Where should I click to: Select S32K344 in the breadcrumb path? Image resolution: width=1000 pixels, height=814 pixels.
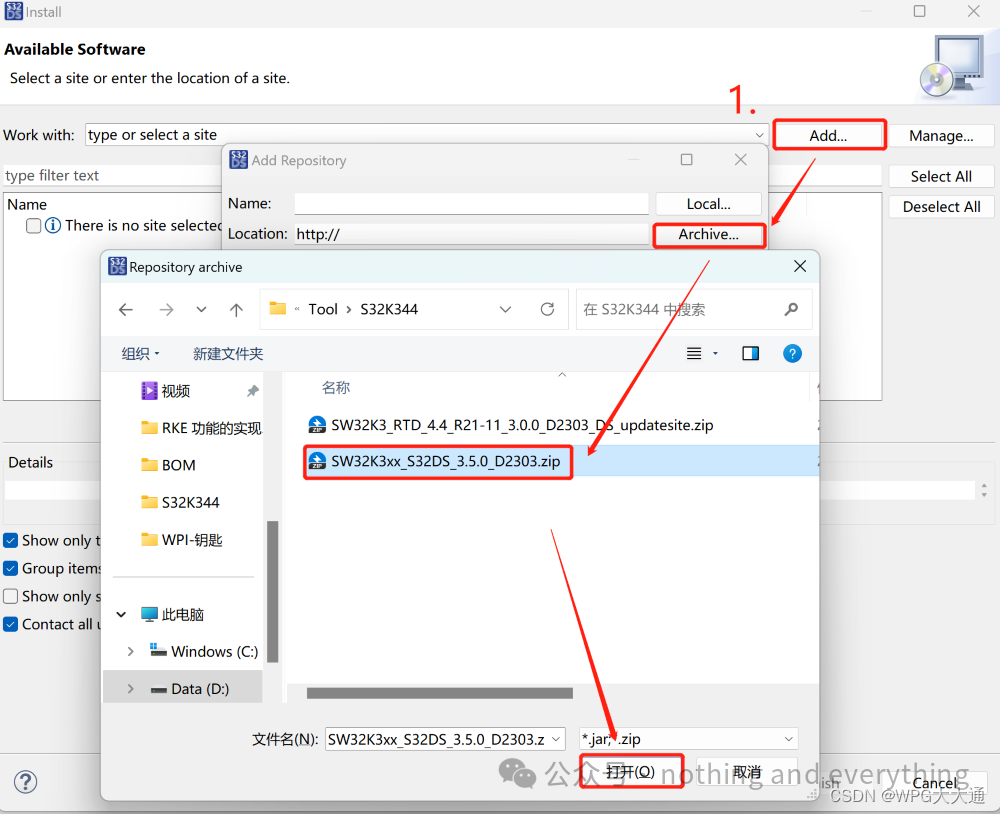389,309
